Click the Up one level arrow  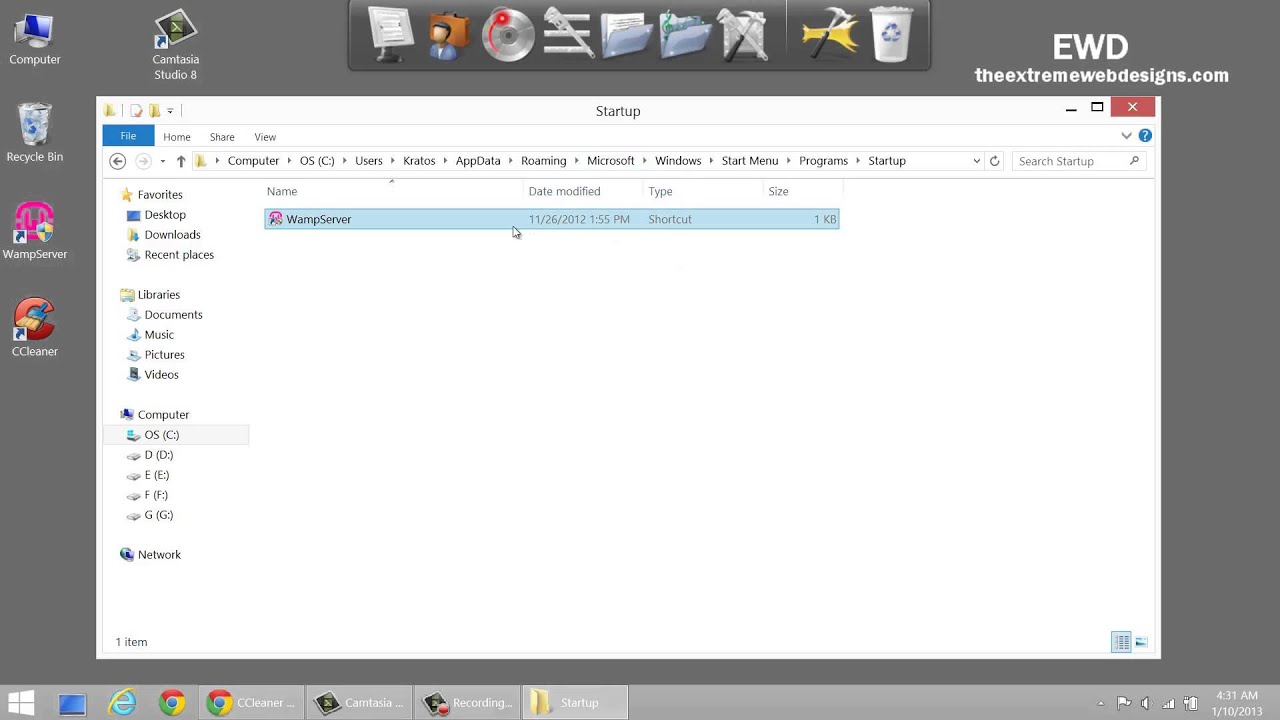click(x=181, y=161)
